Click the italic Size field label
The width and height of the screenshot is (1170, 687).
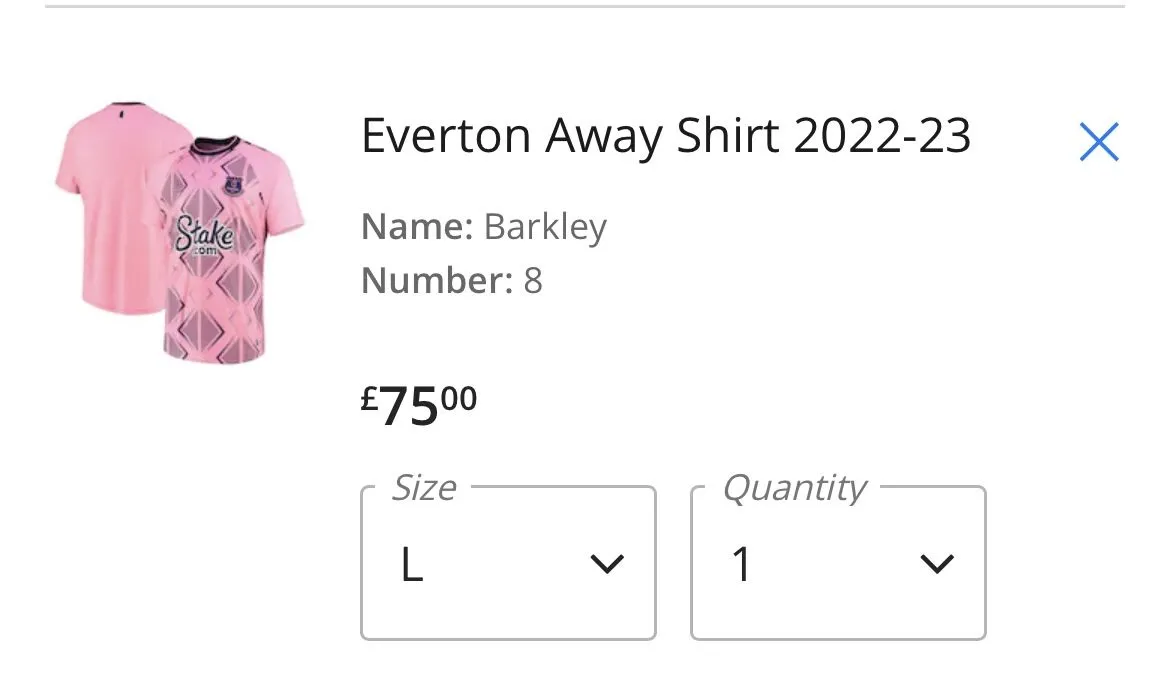coord(424,488)
